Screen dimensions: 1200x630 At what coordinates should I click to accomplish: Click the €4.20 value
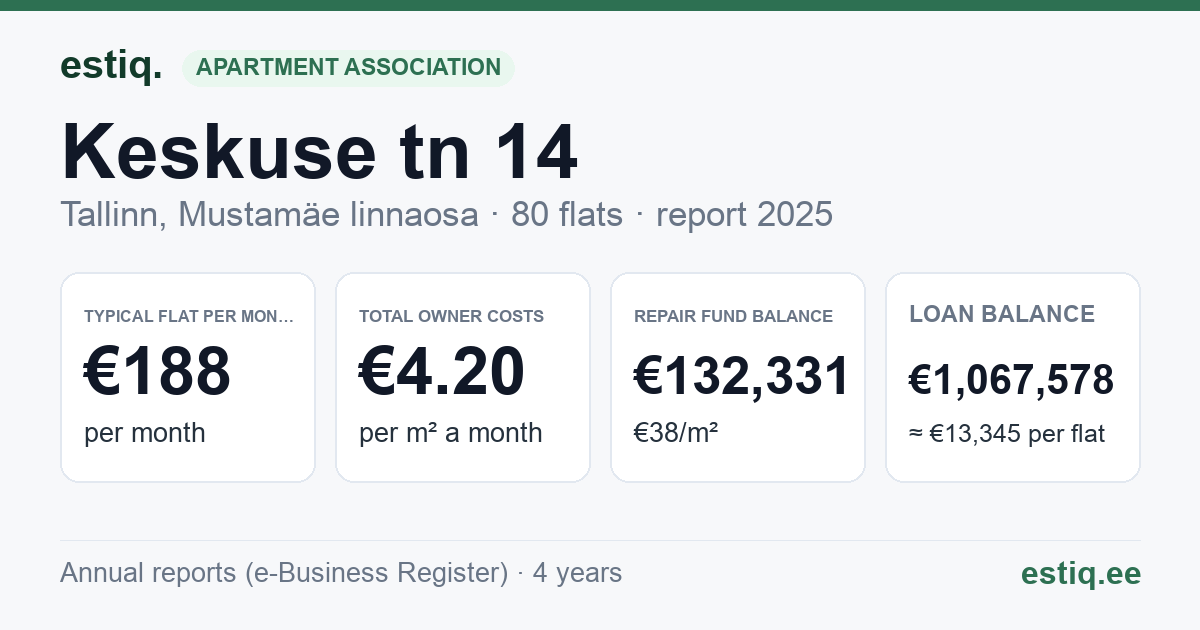click(x=441, y=372)
